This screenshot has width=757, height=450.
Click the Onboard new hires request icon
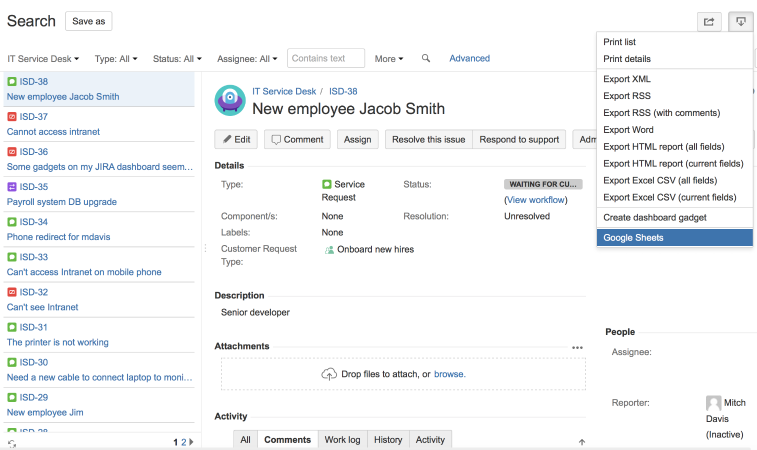[x=329, y=250]
